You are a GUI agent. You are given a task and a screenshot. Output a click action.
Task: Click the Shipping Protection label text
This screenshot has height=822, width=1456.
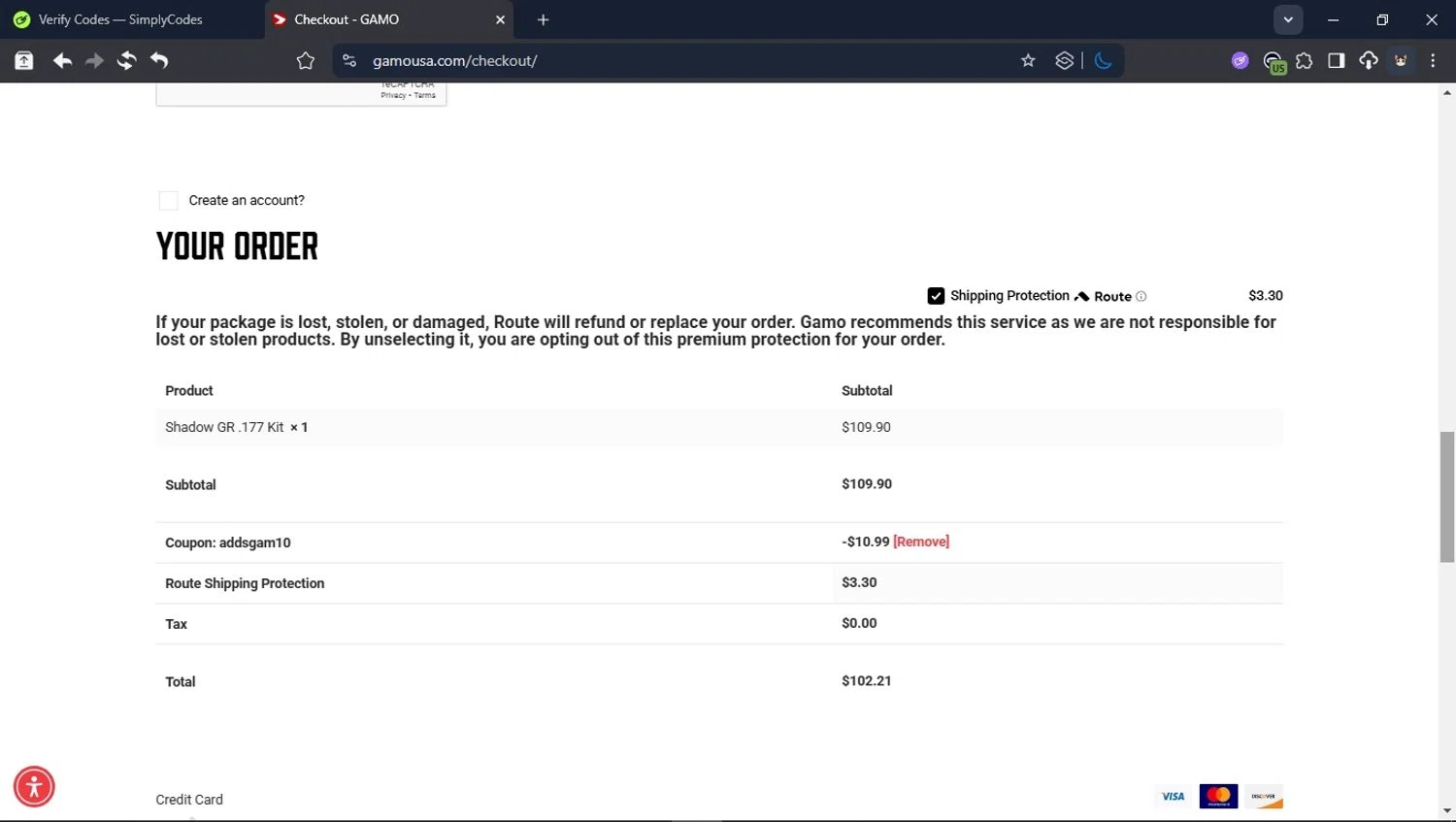click(x=1009, y=296)
